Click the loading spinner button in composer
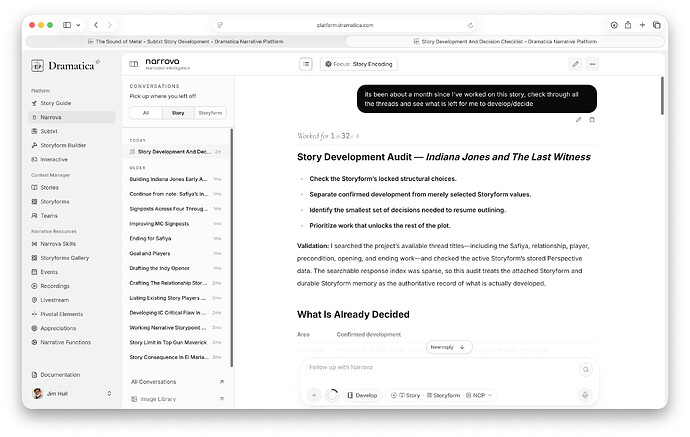The width and height of the screenshot is (690, 437). (332, 395)
